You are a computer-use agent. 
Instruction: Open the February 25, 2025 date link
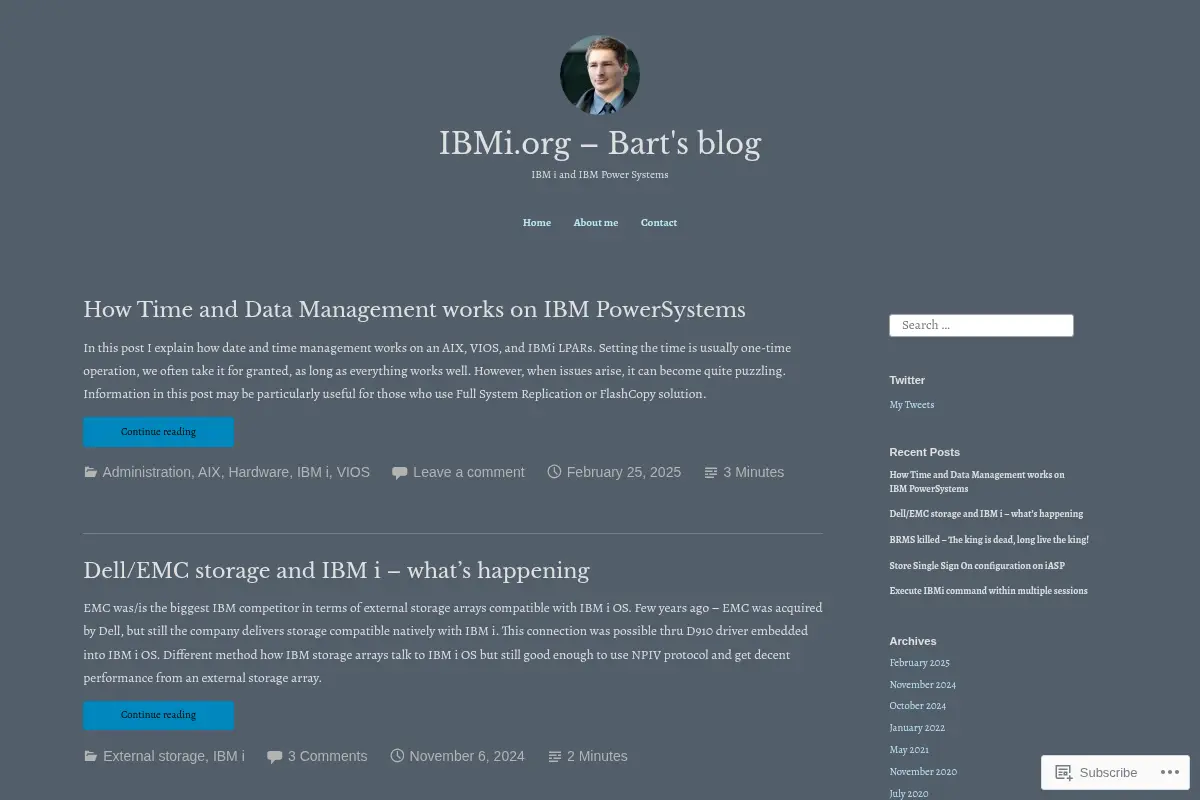624,472
